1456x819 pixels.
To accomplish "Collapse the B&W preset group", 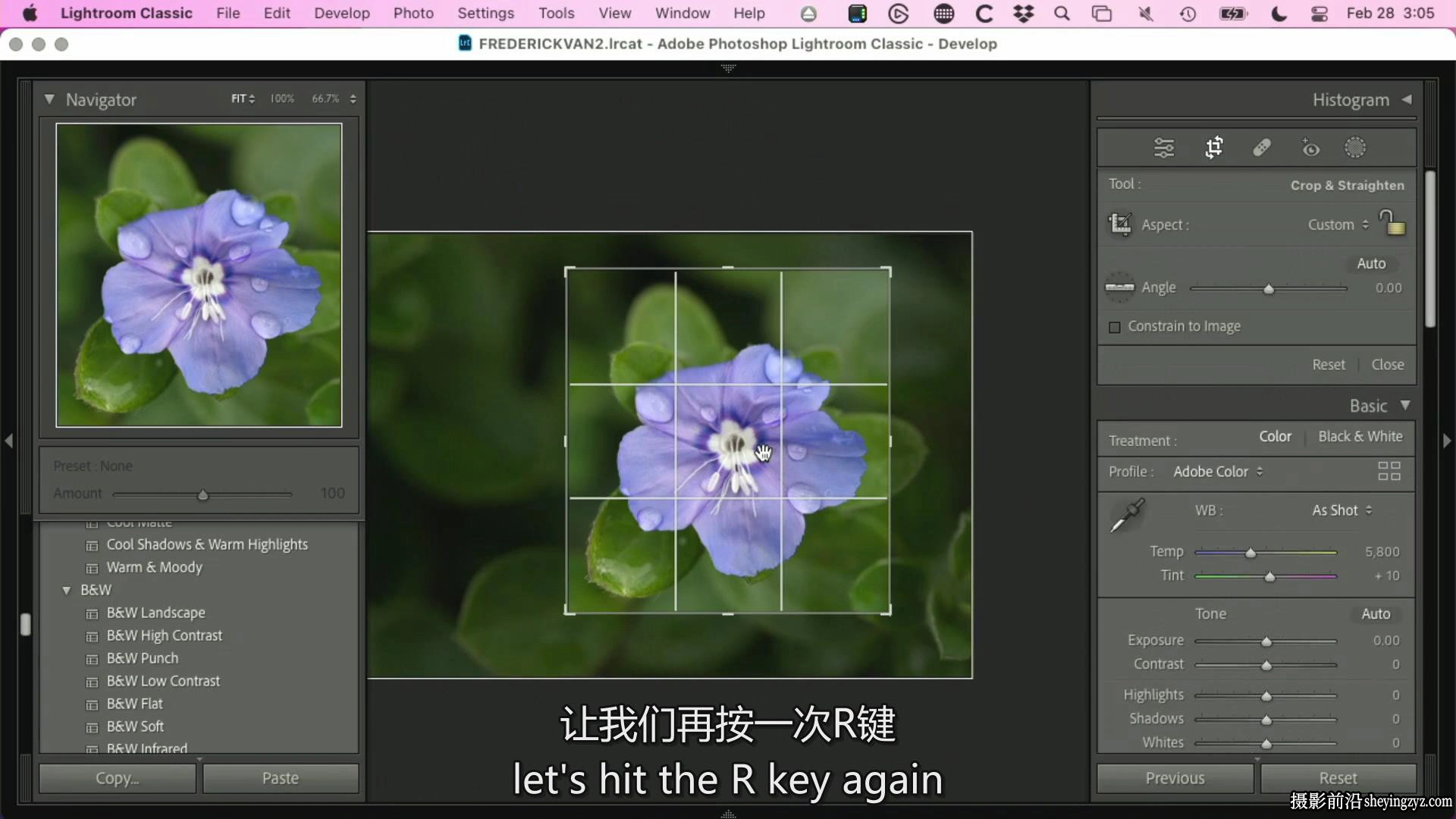I will [67, 590].
